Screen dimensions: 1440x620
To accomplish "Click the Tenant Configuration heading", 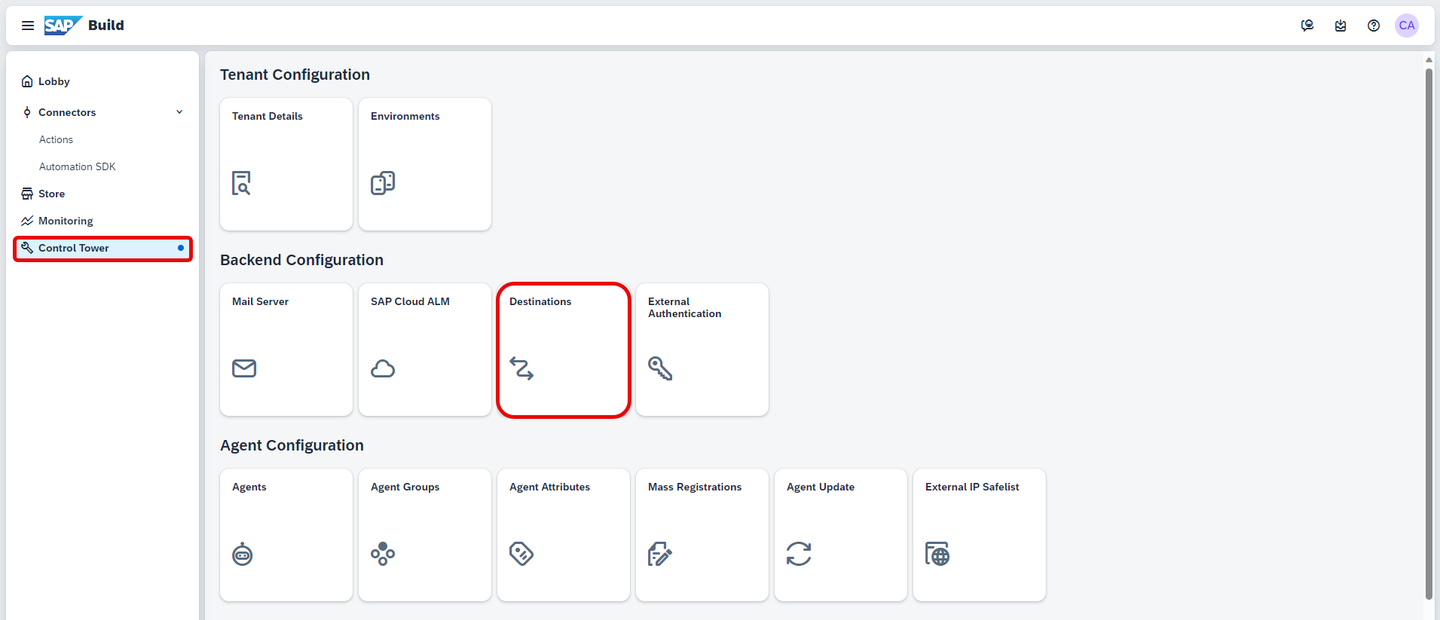I will [295, 75].
